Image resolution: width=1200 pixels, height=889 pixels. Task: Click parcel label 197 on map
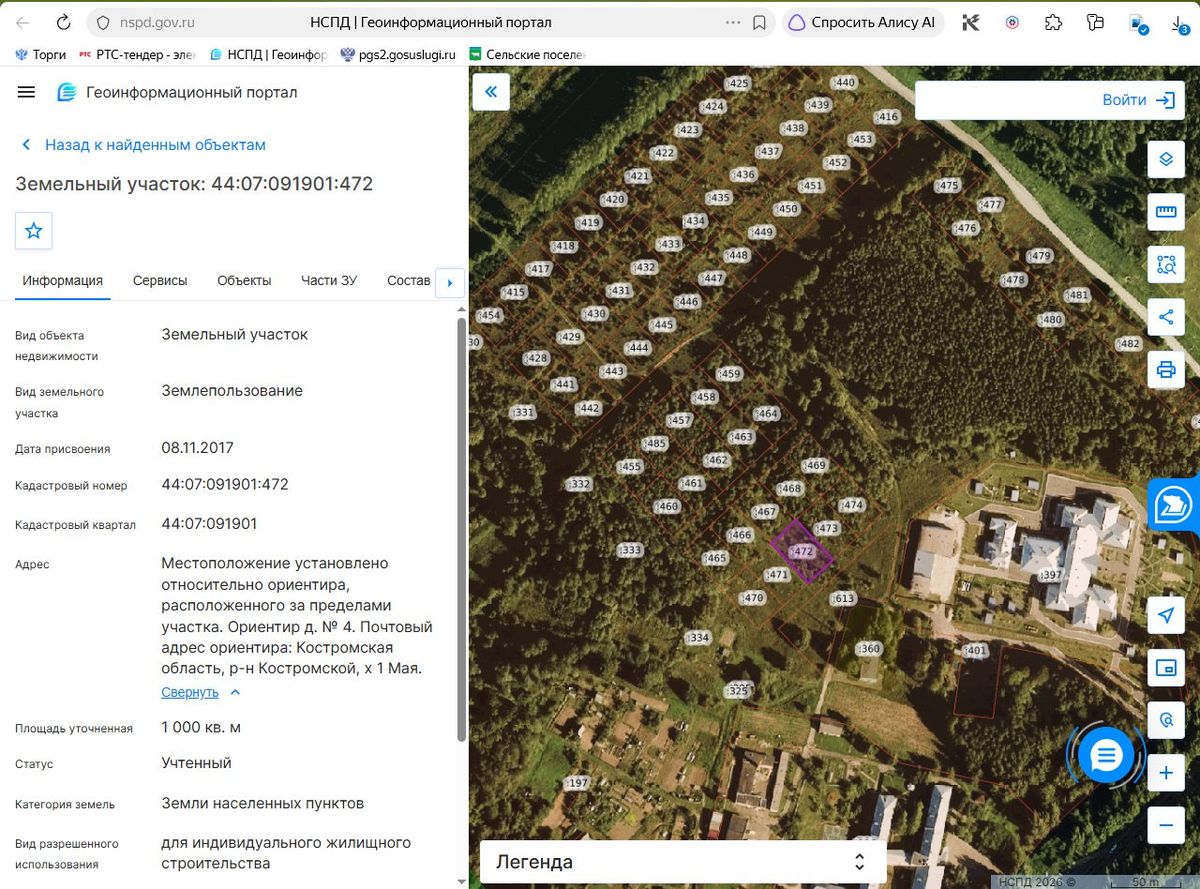click(576, 783)
